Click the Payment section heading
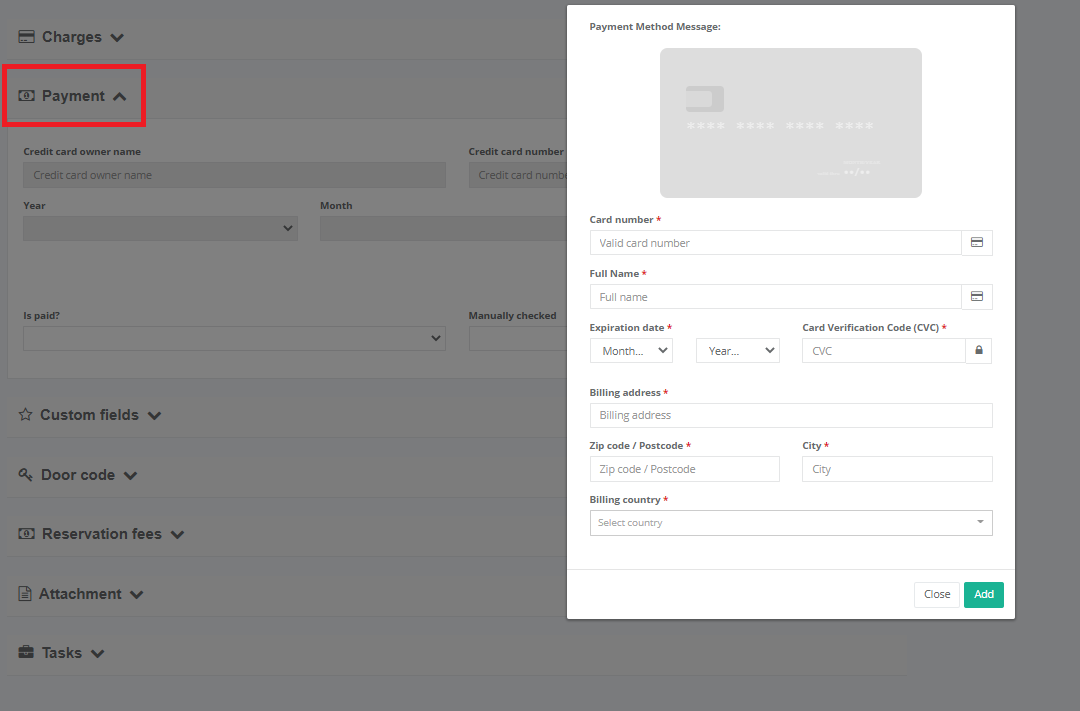Image resolution: width=1080 pixels, height=711 pixels. 73,96
